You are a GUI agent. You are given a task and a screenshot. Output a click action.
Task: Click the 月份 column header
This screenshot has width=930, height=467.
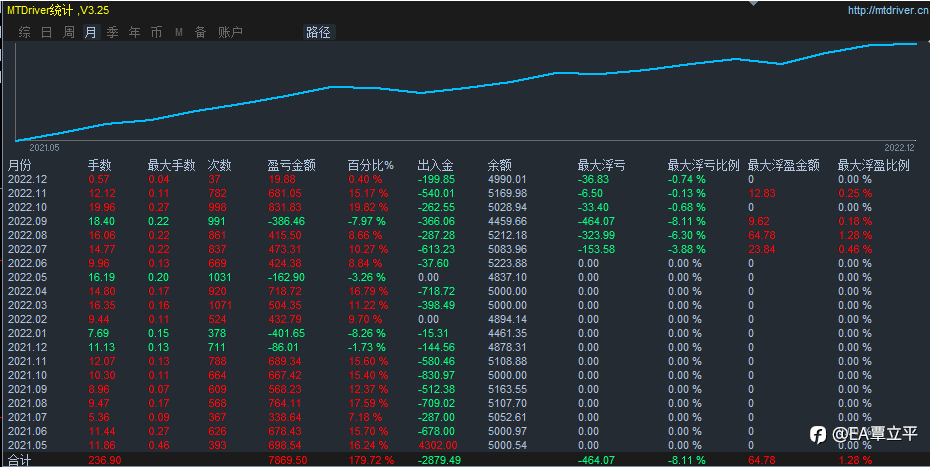coord(19,165)
